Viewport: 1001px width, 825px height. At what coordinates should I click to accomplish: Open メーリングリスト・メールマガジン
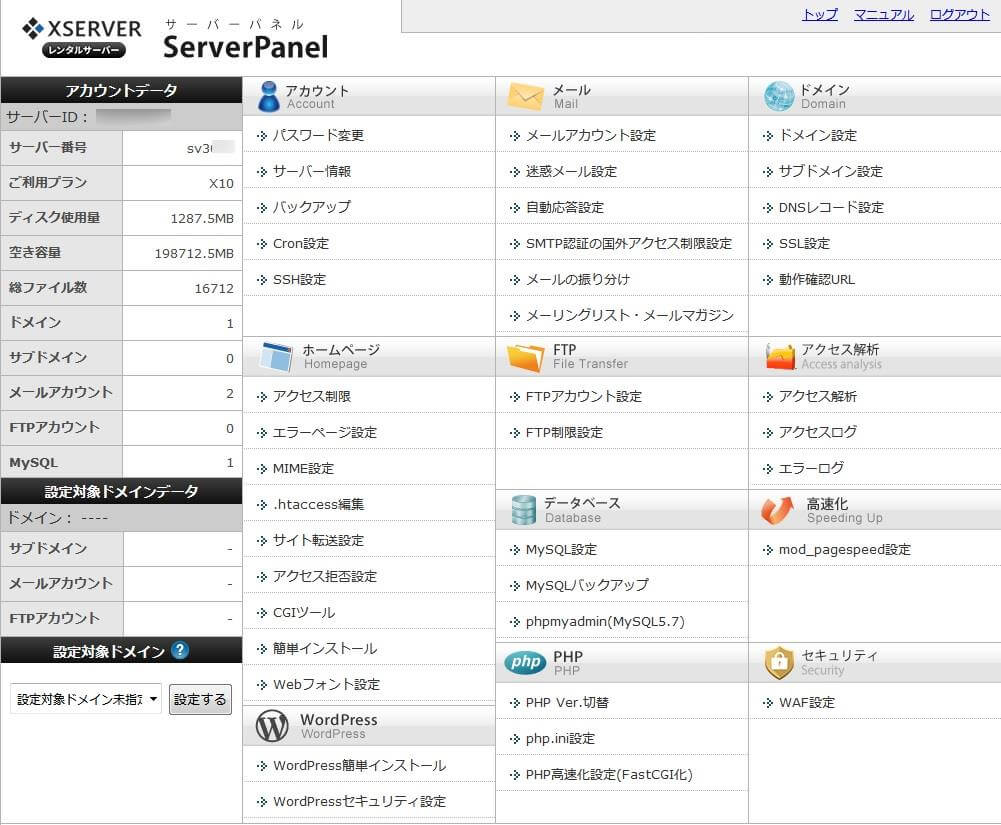(629, 315)
